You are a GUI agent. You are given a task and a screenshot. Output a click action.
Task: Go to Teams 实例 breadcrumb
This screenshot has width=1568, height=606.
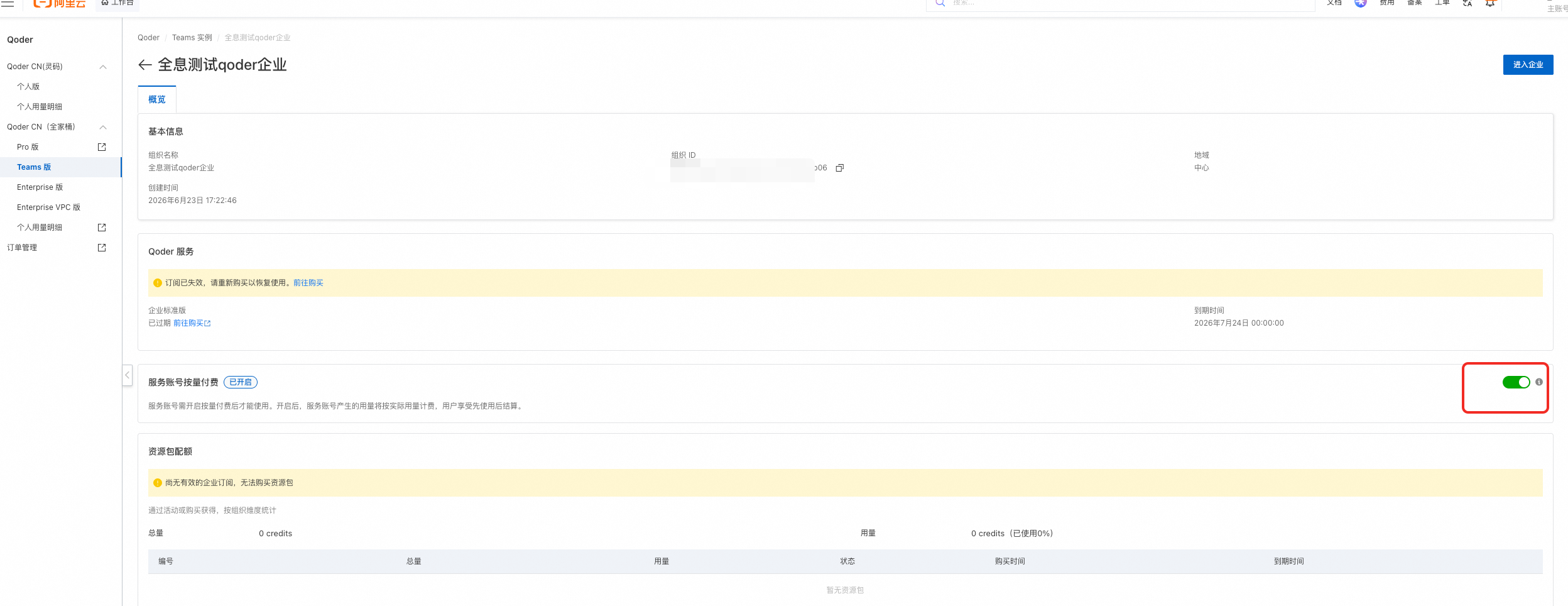[192, 38]
